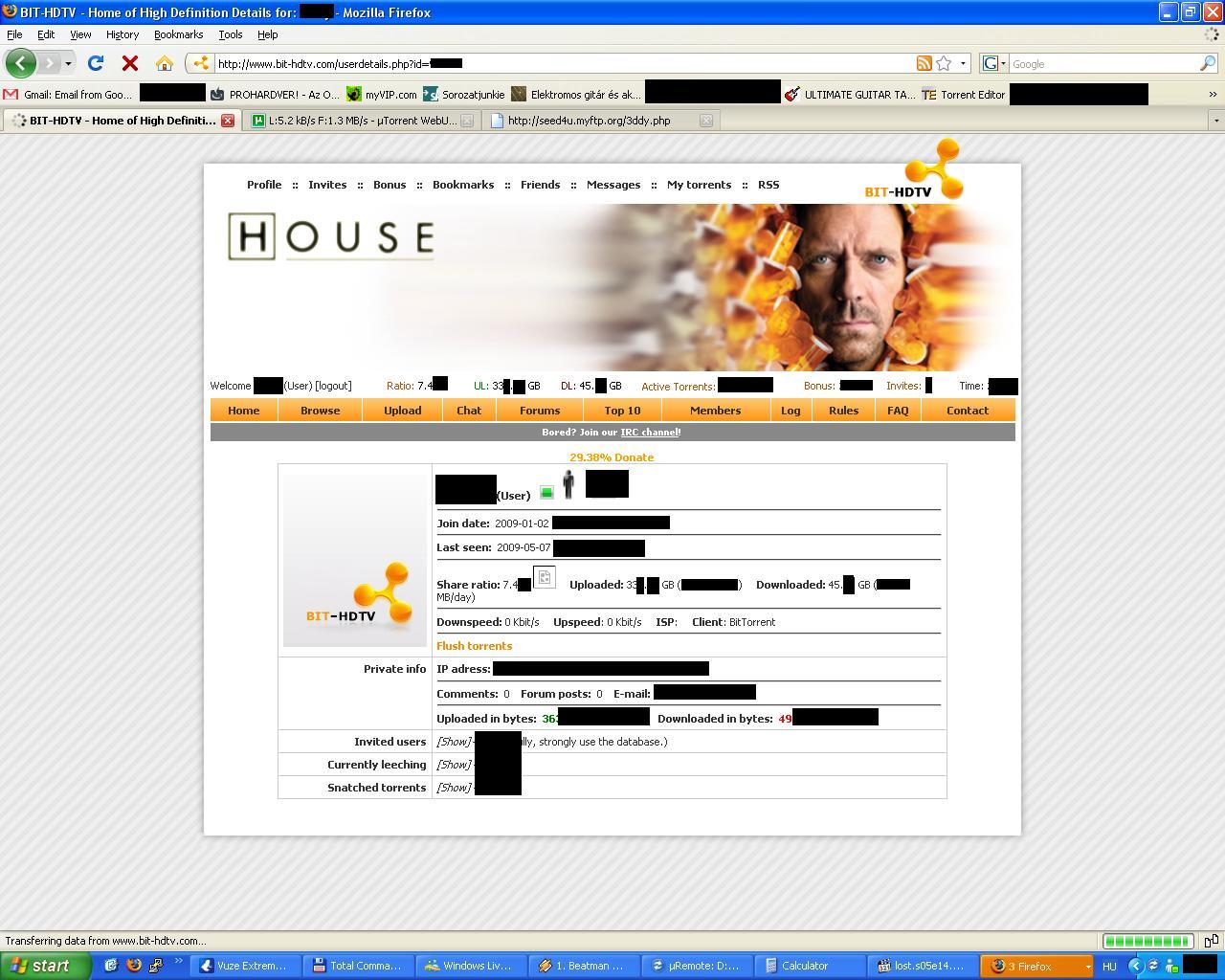Open the myVIP.com bookmark
The image size is (1225, 980).
click(382, 95)
